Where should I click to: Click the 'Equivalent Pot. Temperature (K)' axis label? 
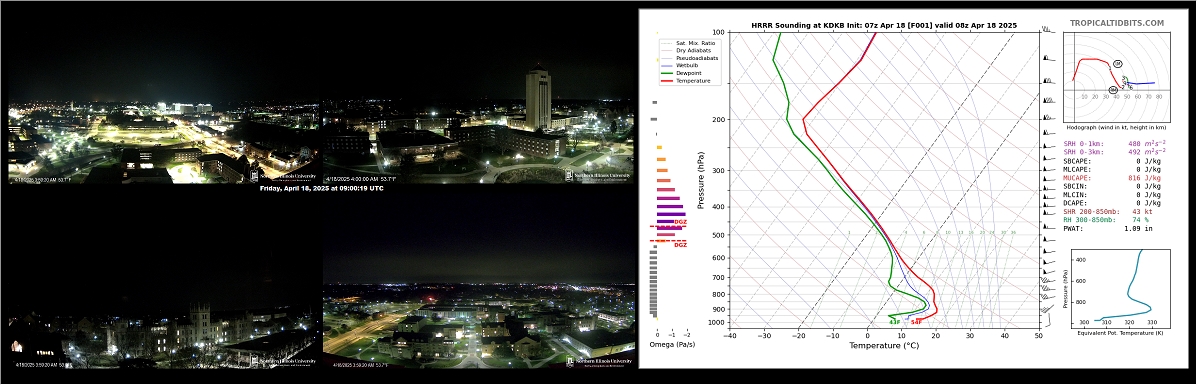tap(1120, 333)
